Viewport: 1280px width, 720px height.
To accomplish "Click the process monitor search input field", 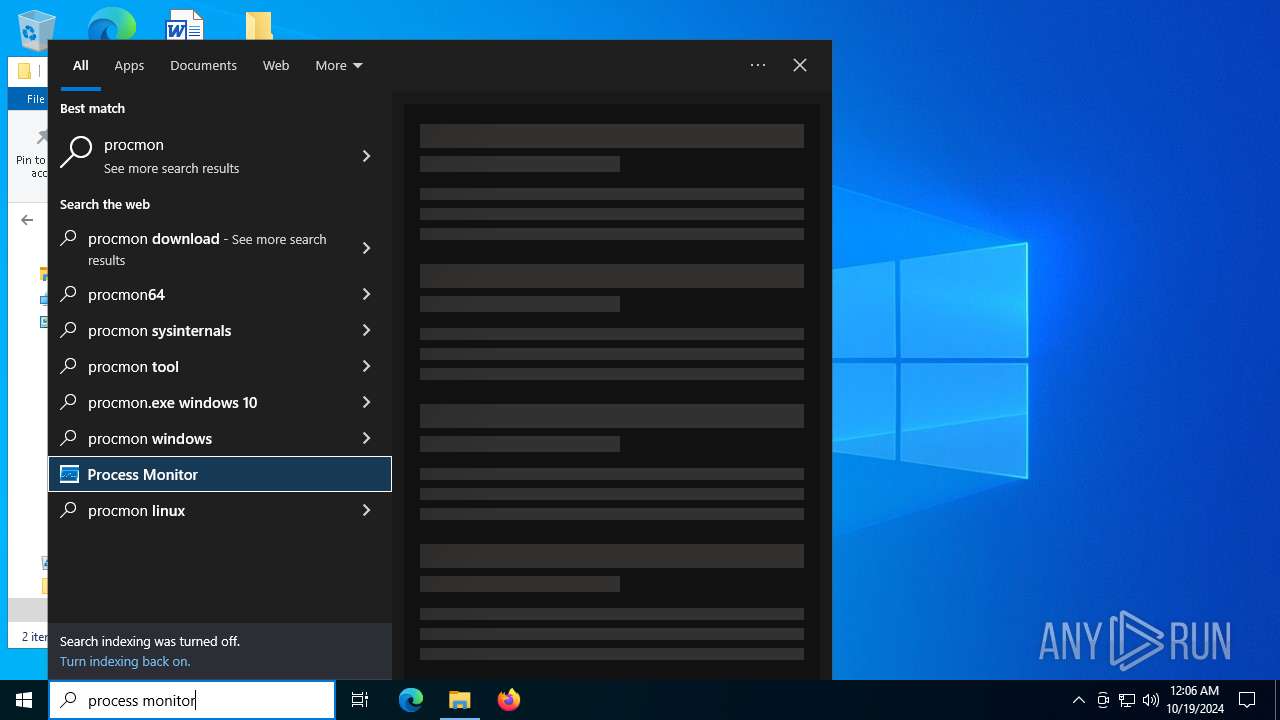I will [x=192, y=700].
